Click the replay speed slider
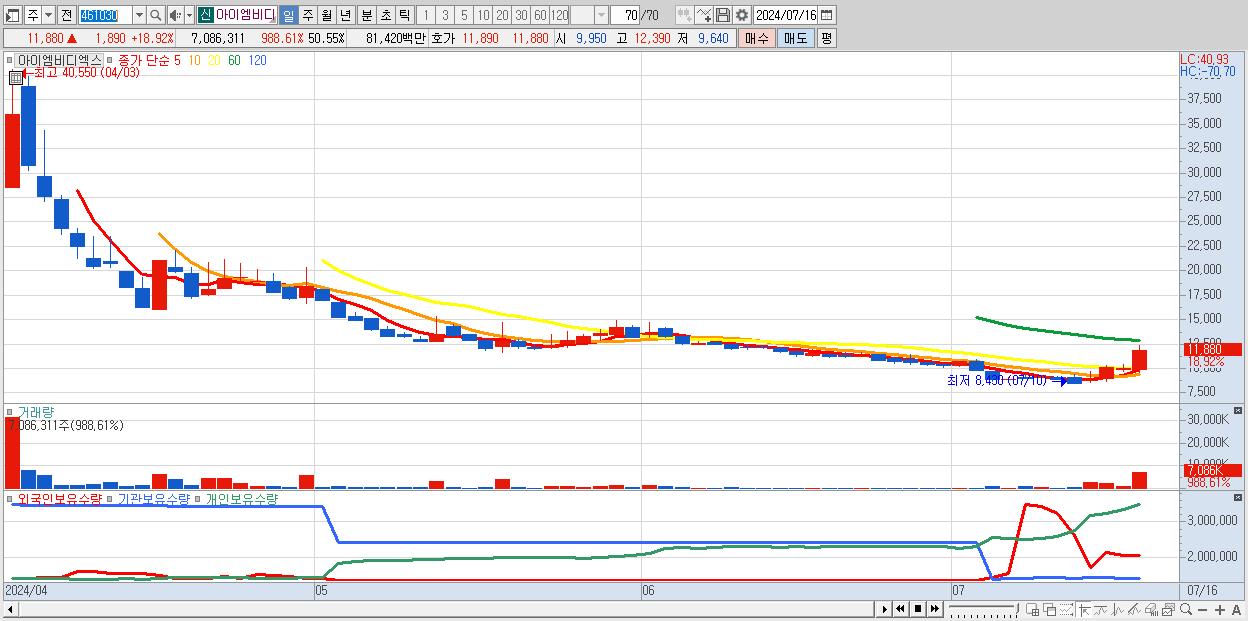The width and height of the screenshot is (1248, 621). pyautogui.click(x=983, y=609)
